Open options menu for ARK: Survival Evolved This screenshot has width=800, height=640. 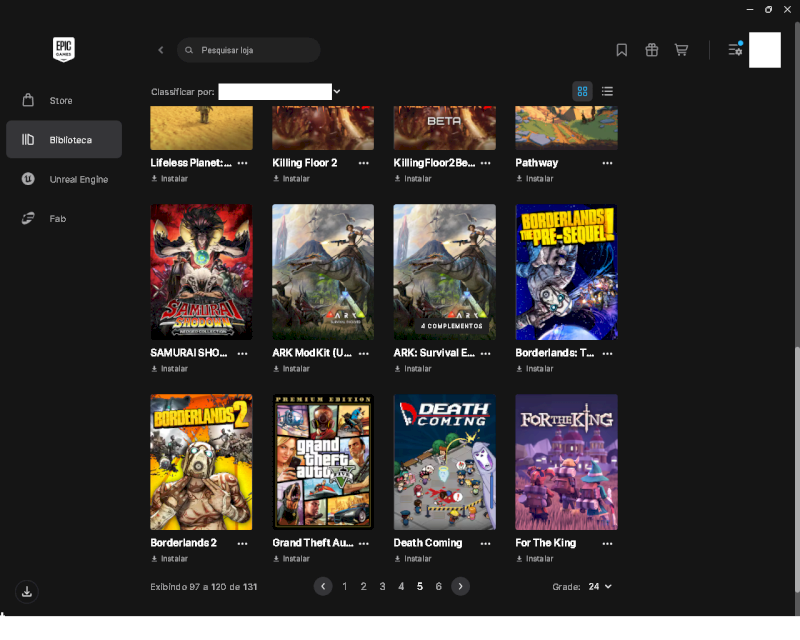[486, 353]
